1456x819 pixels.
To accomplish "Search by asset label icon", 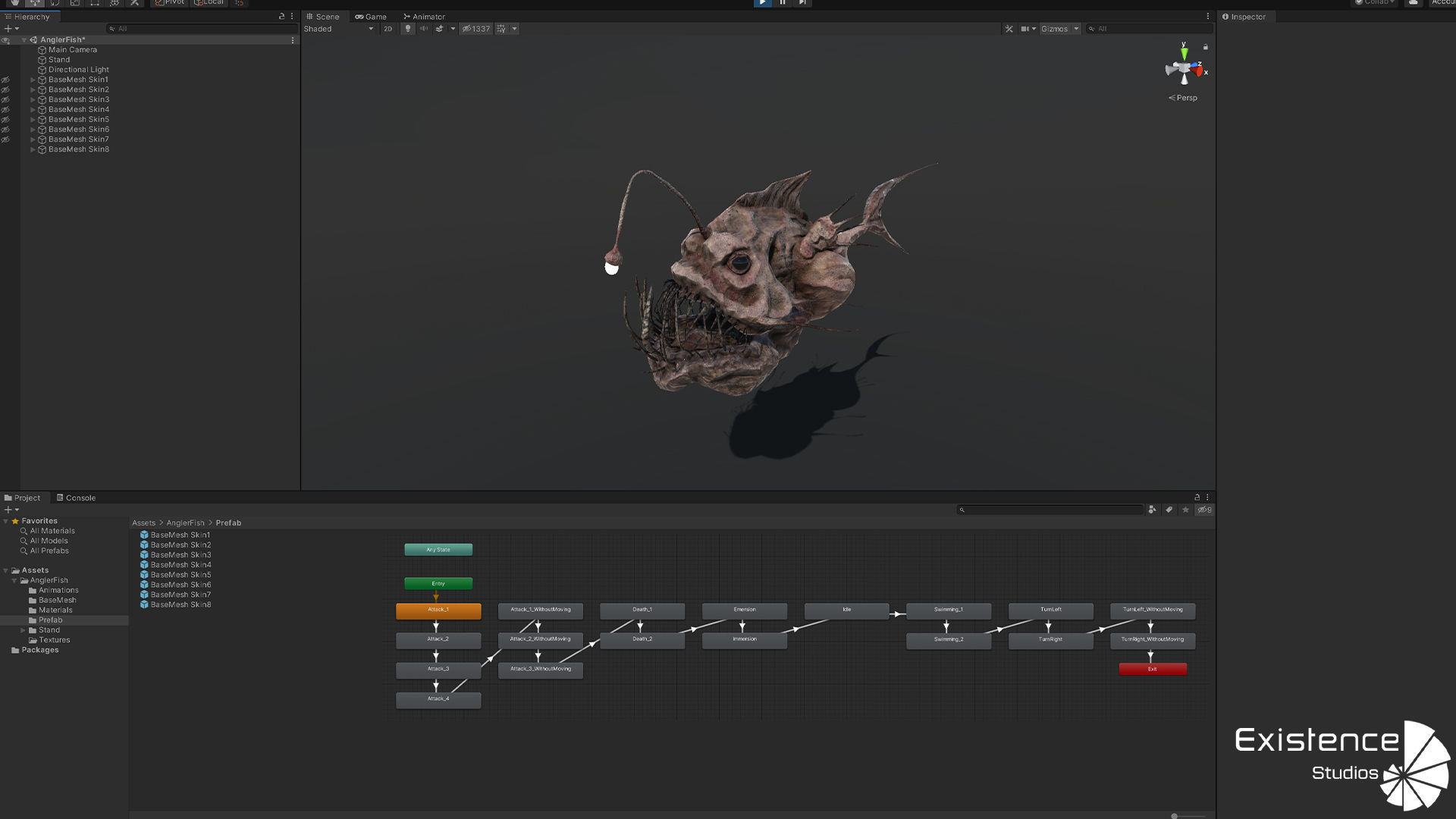I will click(1169, 510).
